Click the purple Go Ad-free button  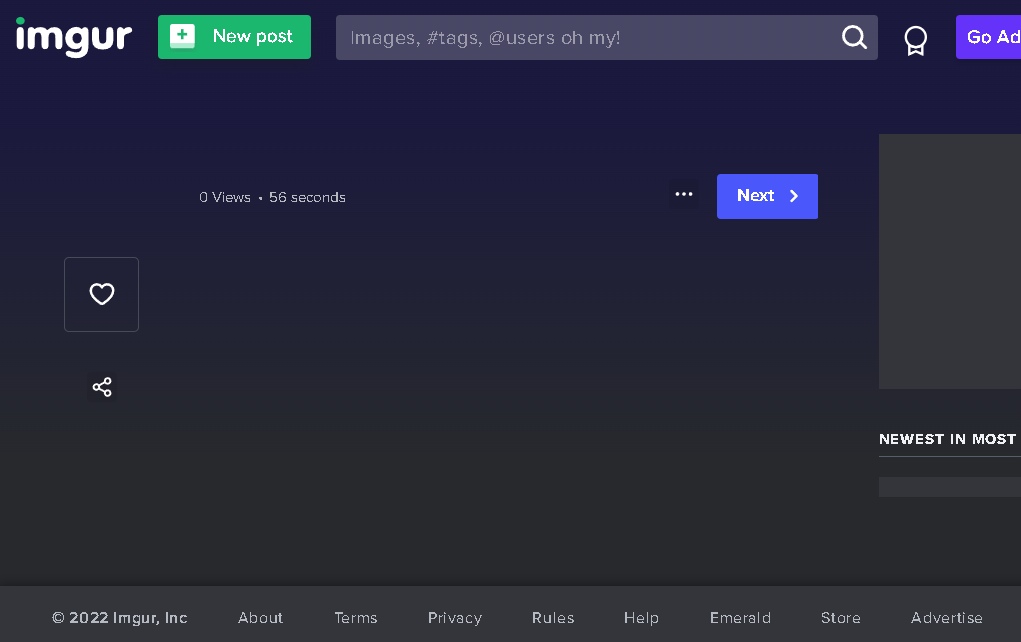(988, 37)
